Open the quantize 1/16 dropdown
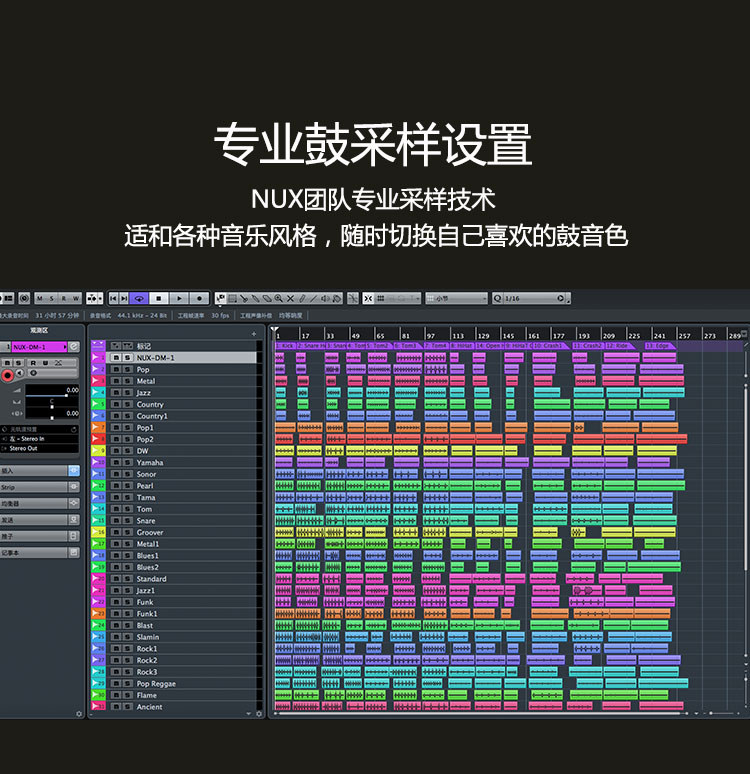The image size is (750, 774). point(530,298)
